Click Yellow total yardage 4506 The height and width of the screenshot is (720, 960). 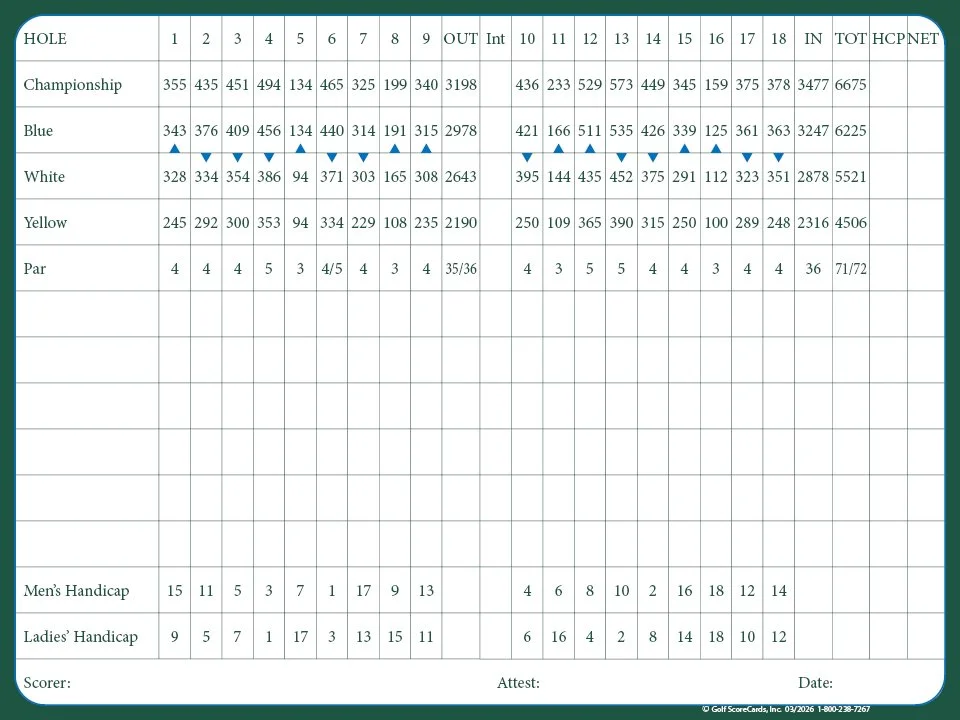tap(850, 222)
